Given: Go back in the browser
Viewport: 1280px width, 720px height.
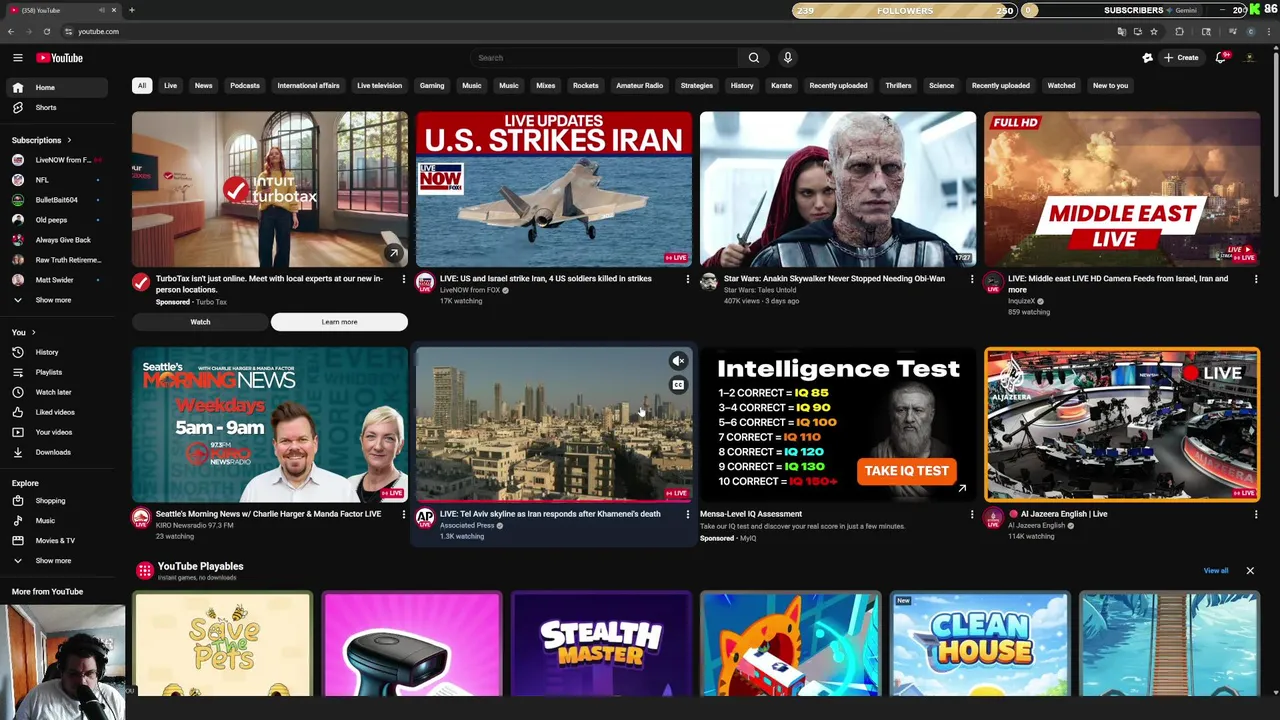Looking at the screenshot, I should [x=11, y=31].
